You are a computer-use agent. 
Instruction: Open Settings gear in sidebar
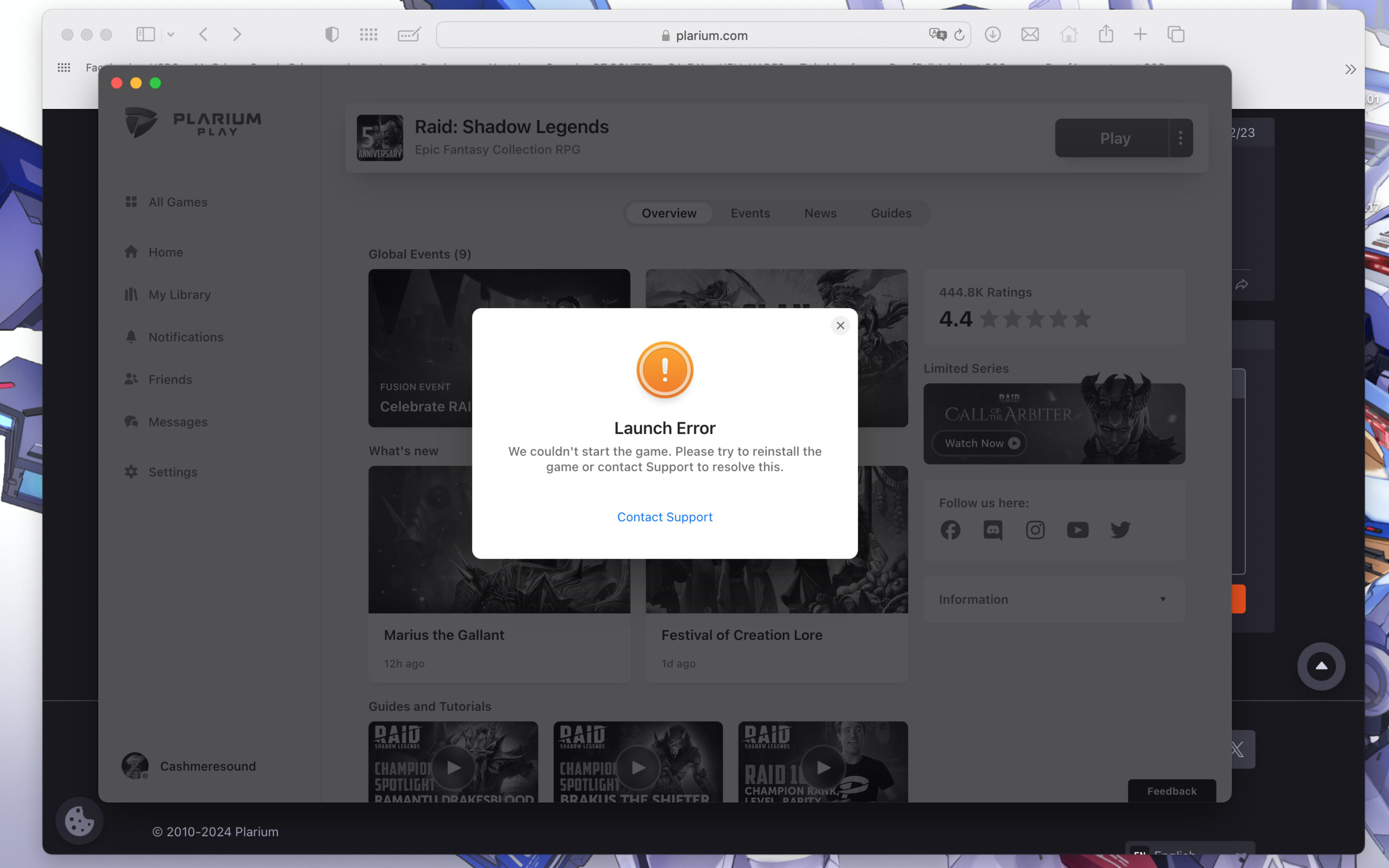coord(161,472)
